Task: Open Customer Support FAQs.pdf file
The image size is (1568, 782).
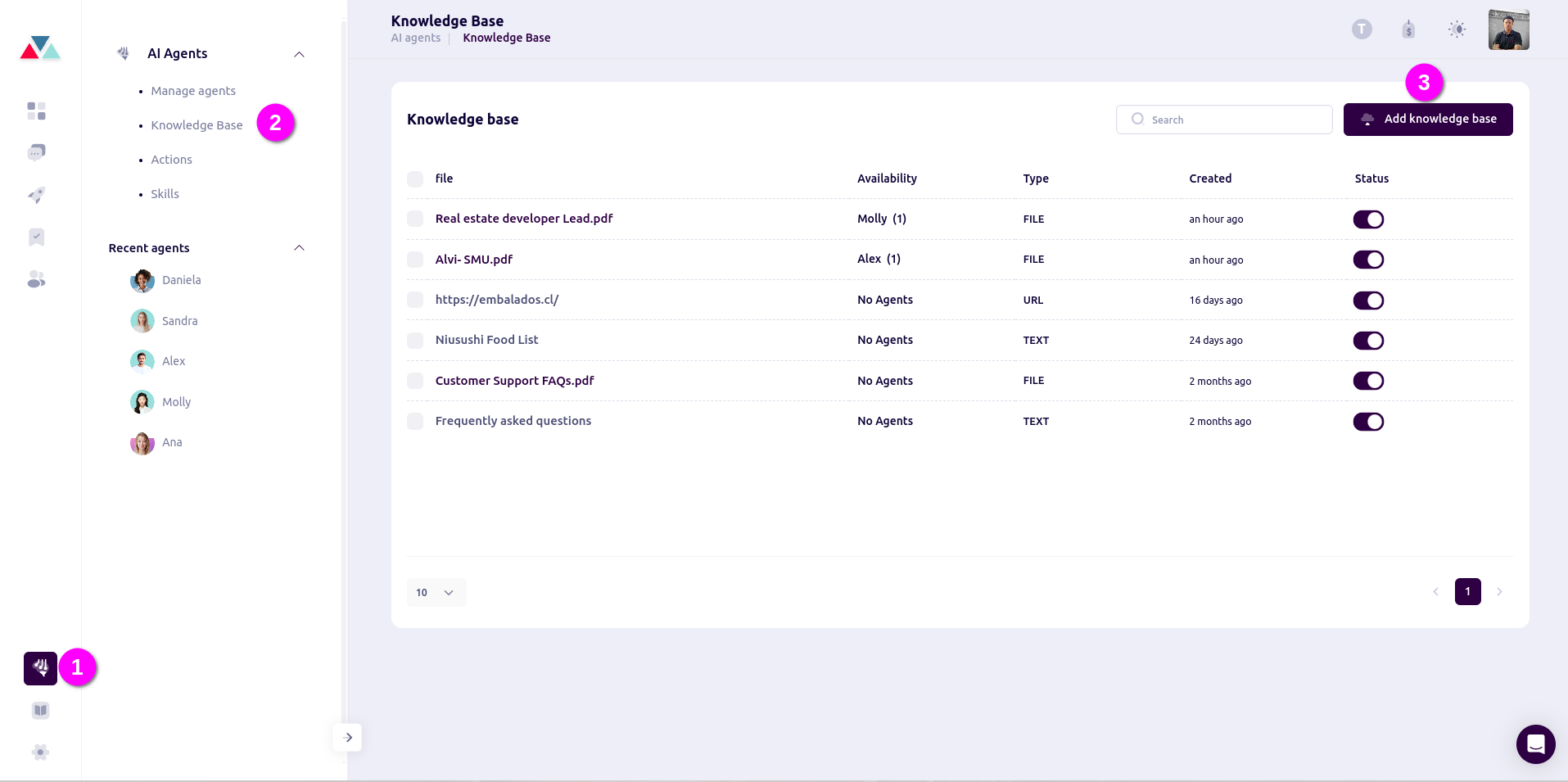Action: click(x=515, y=381)
